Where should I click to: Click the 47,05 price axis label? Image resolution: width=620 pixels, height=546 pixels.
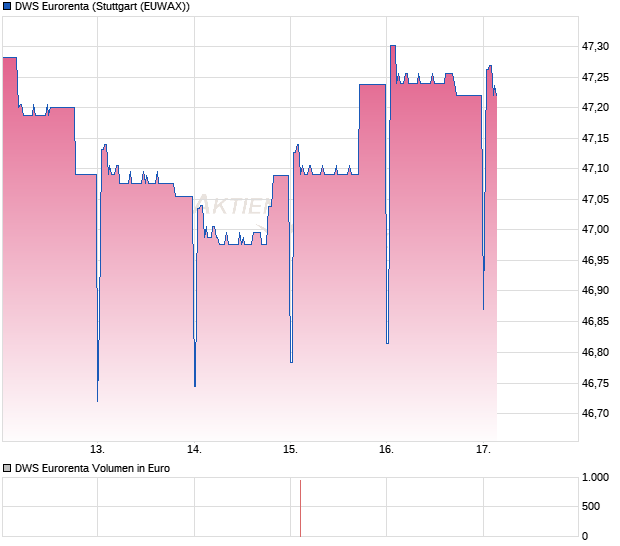point(595,199)
